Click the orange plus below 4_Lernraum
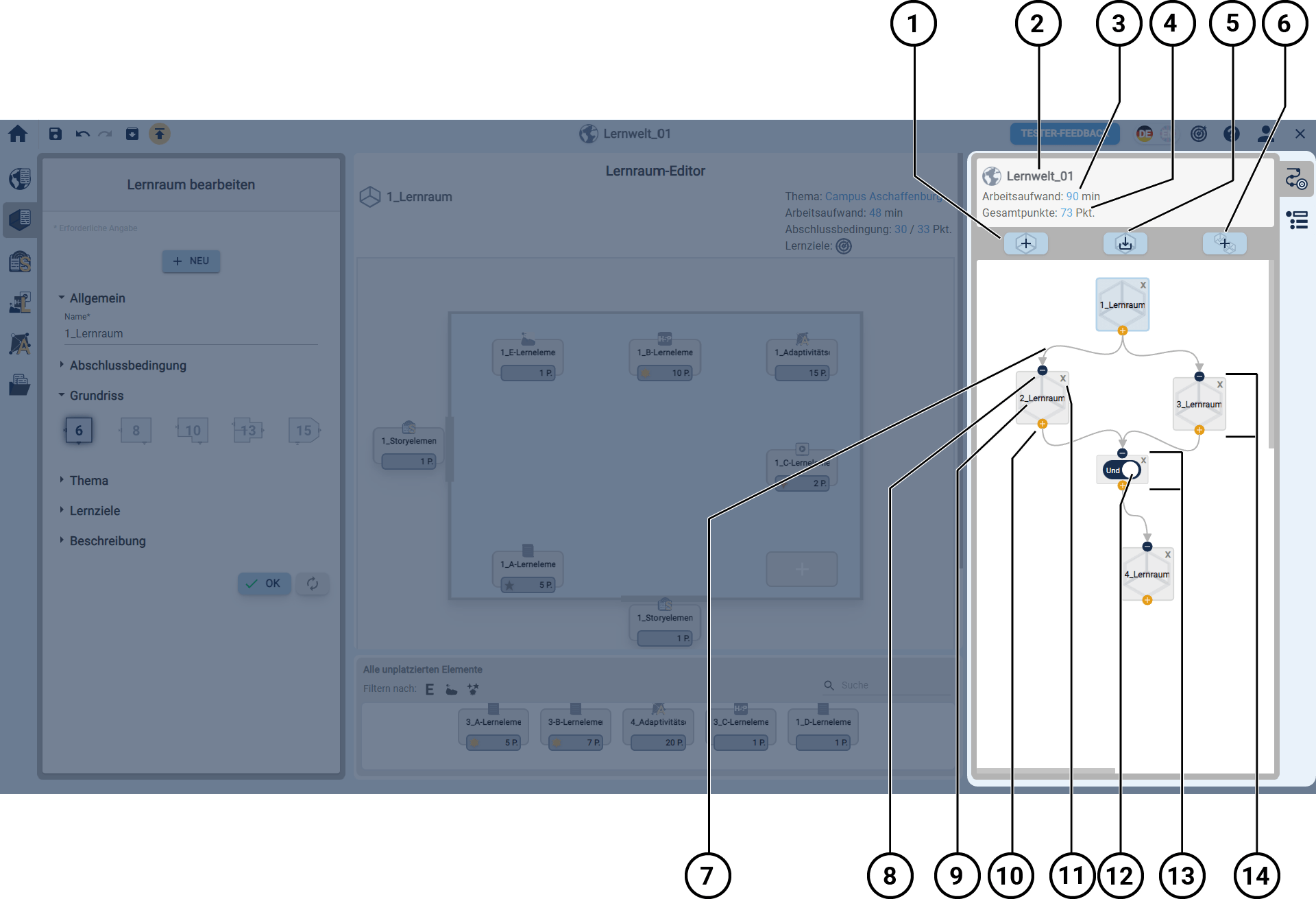The width and height of the screenshot is (1316, 899). click(x=1147, y=600)
